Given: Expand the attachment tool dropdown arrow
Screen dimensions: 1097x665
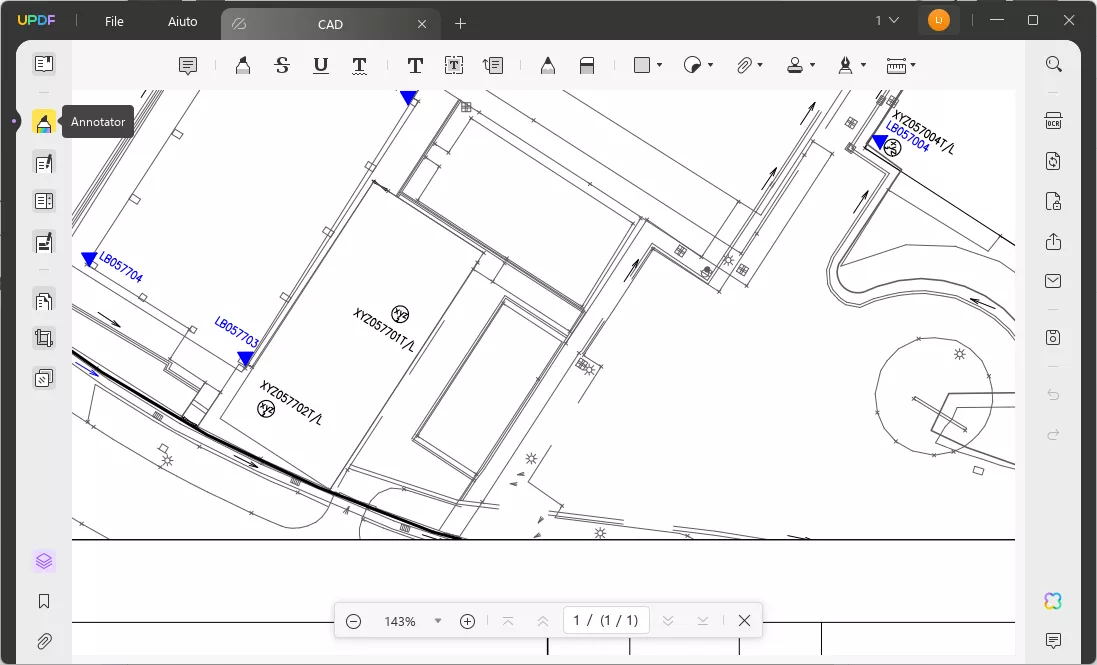Looking at the screenshot, I should click(x=760, y=66).
